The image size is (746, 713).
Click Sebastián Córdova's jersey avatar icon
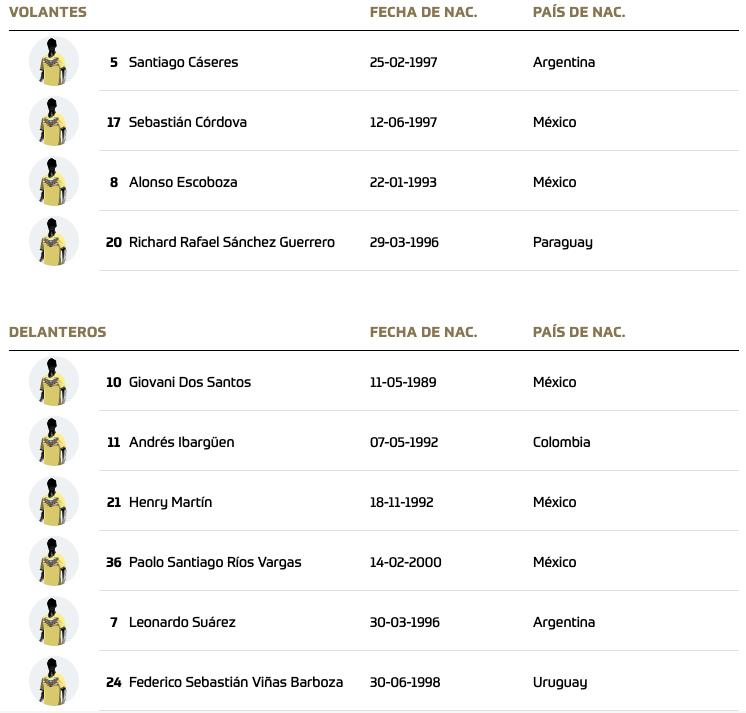pos(54,122)
